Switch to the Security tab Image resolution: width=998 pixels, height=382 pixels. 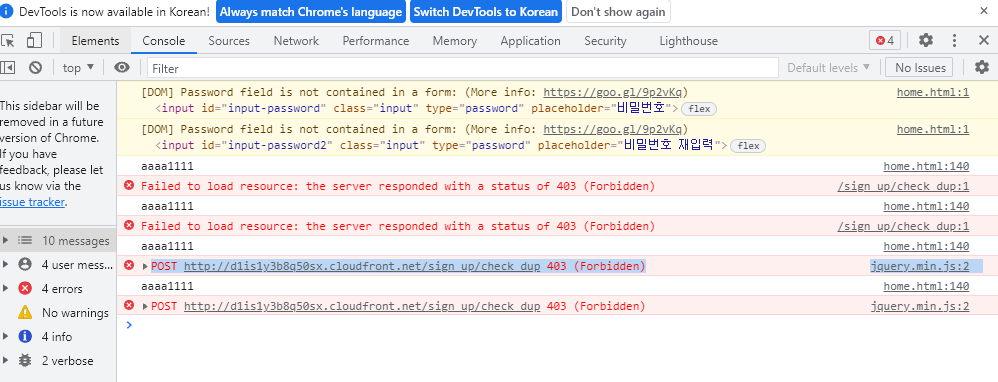click(605, 41)
